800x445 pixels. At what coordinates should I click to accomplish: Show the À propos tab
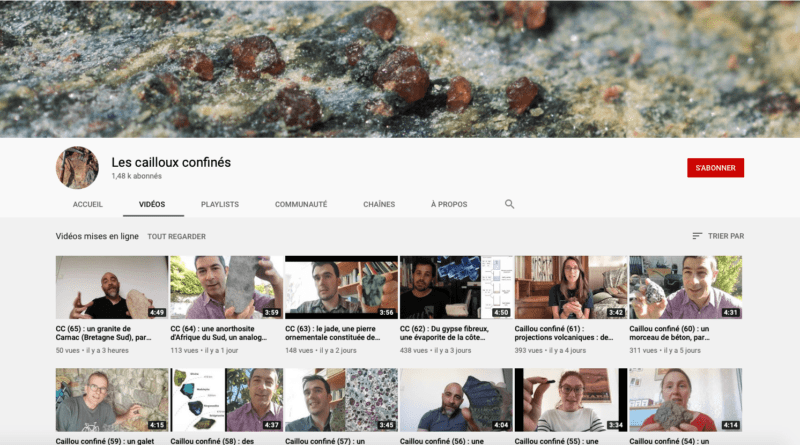449,204
